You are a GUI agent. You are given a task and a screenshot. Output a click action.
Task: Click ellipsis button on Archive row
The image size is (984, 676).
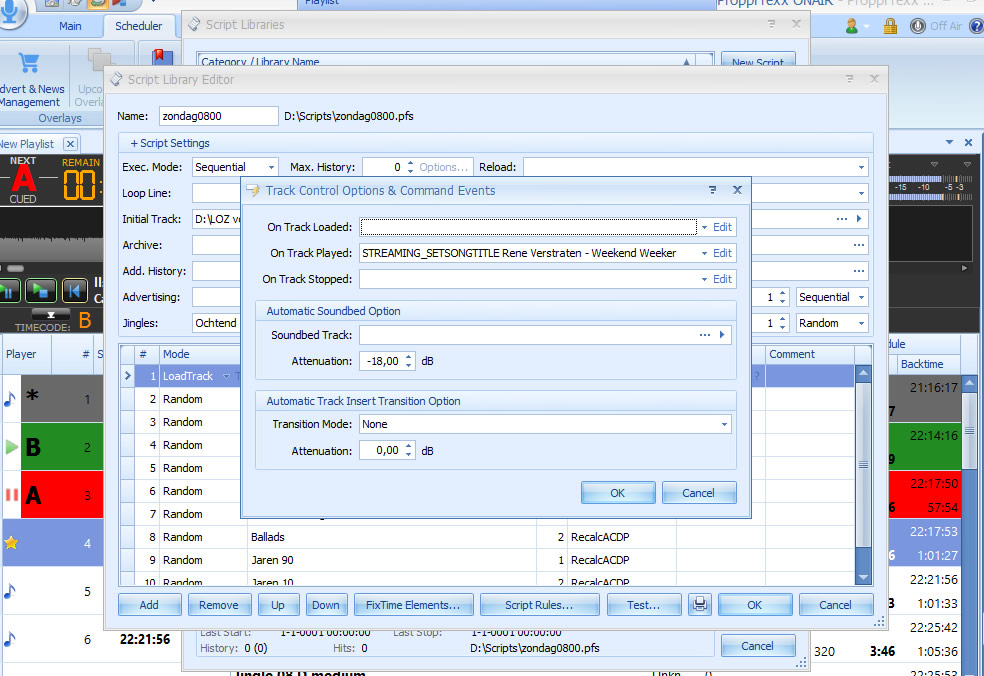pos(858,245)
